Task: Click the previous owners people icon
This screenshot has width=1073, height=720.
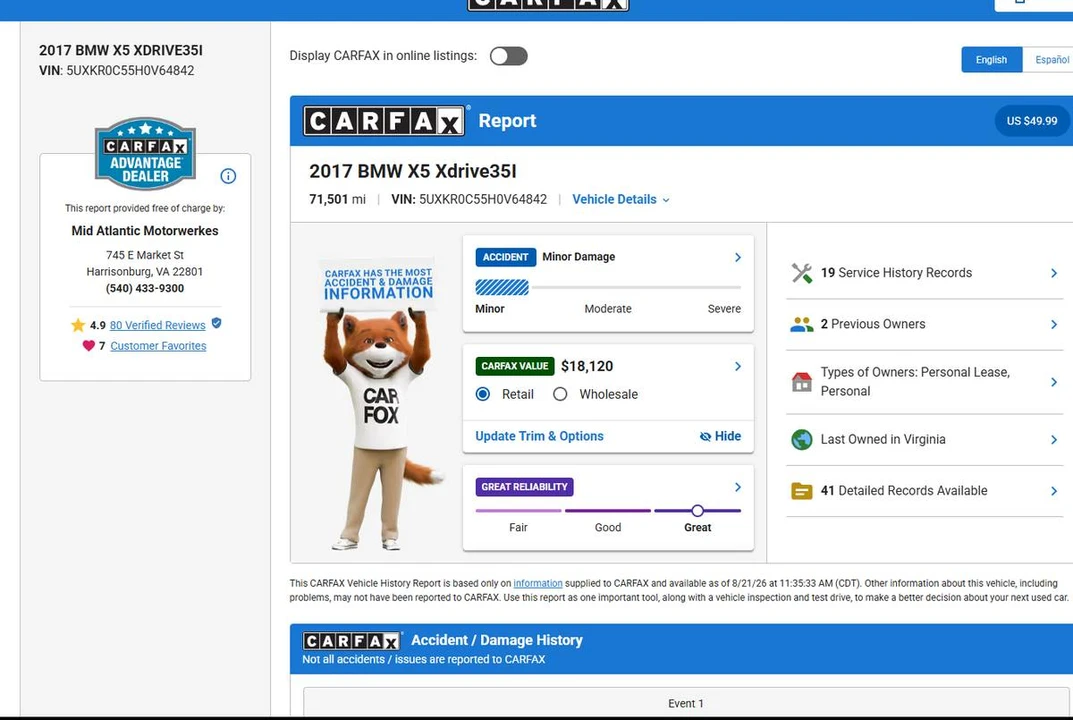Action: coord(801,324)
